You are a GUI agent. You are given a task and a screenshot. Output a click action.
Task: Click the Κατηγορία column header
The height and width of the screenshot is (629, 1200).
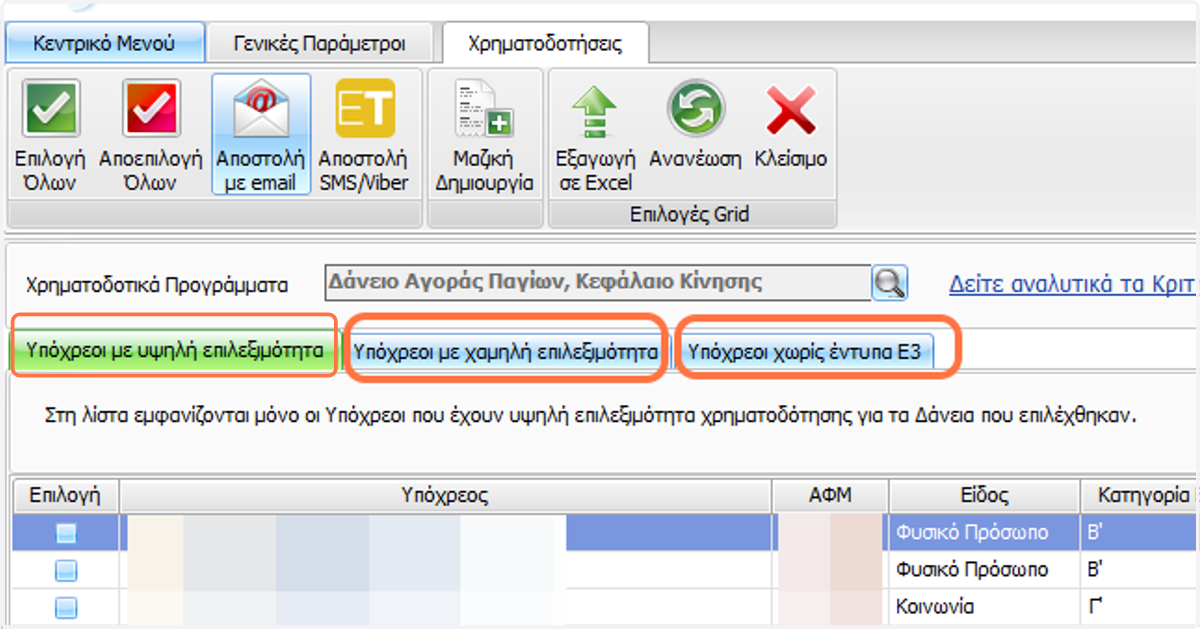[x=1139, y=495]
